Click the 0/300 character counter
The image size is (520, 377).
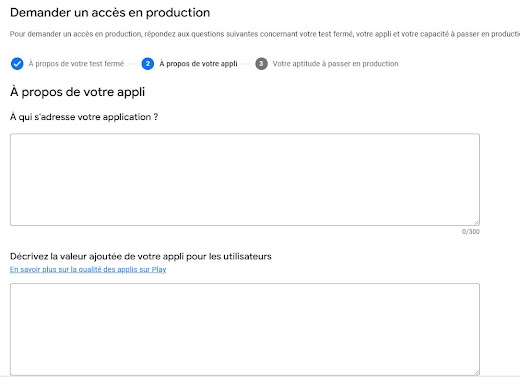coord(471,232)
